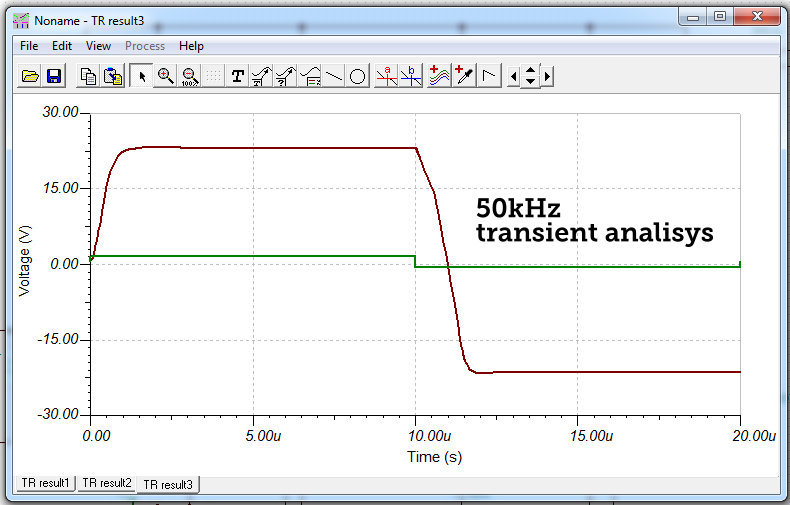Image resolution: width=790 pixels, height=505 pixels.
Task: Click the -30.00 voltage axis value
Action: click(x=58, y=414)
